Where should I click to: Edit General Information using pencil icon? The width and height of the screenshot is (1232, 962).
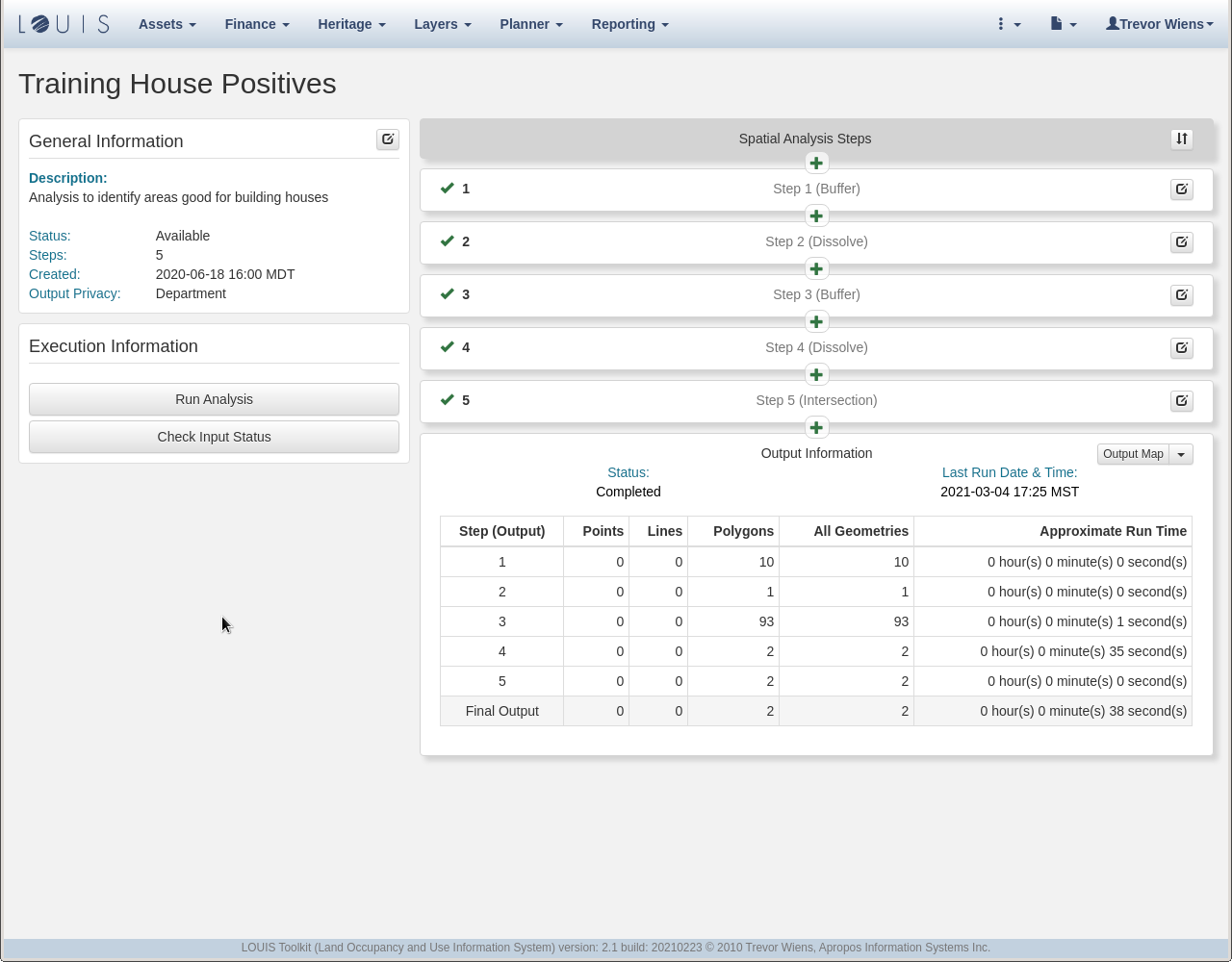pos(387,139)
